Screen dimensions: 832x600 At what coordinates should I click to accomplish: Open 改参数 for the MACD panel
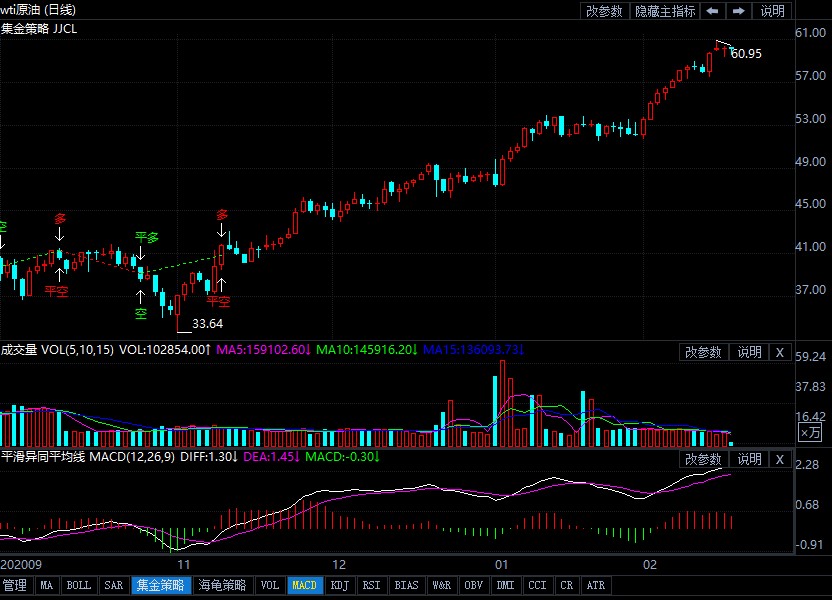(703, 459)
